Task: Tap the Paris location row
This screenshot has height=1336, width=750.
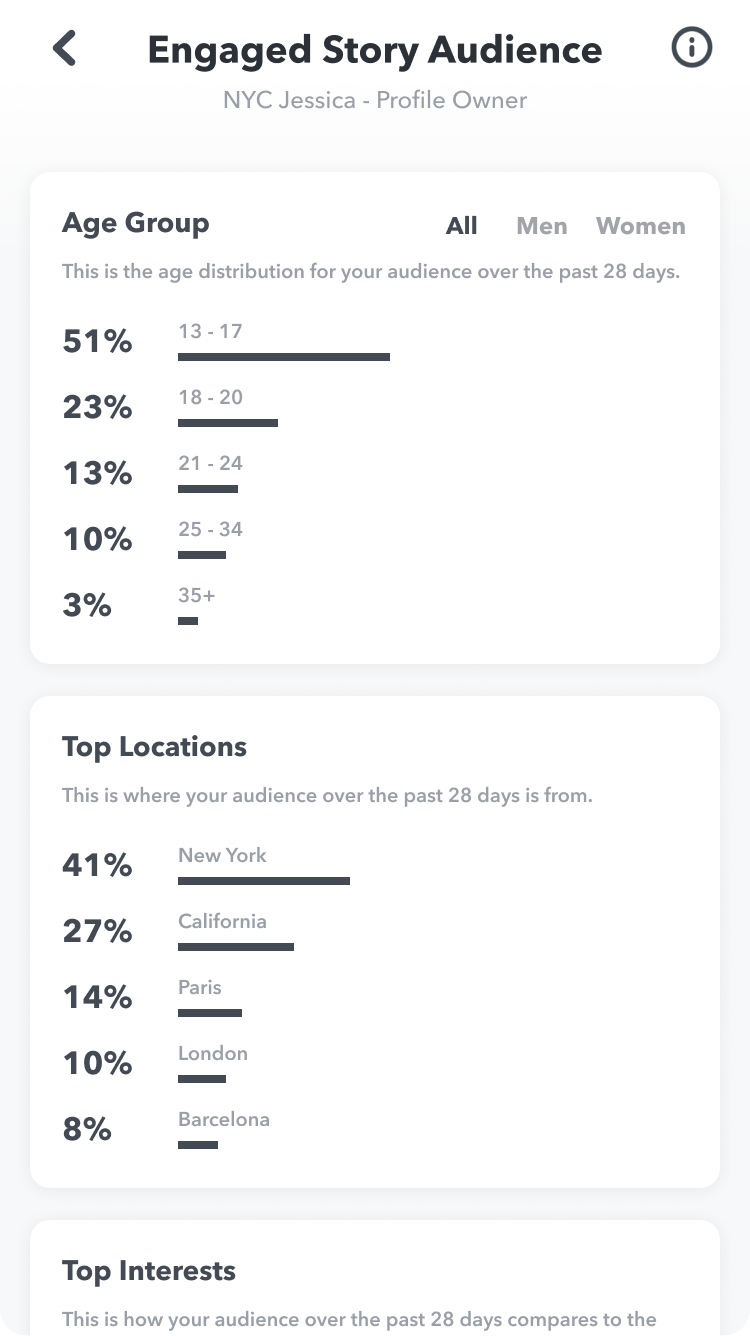Action: pyautogui.click(x=375, y=998)
